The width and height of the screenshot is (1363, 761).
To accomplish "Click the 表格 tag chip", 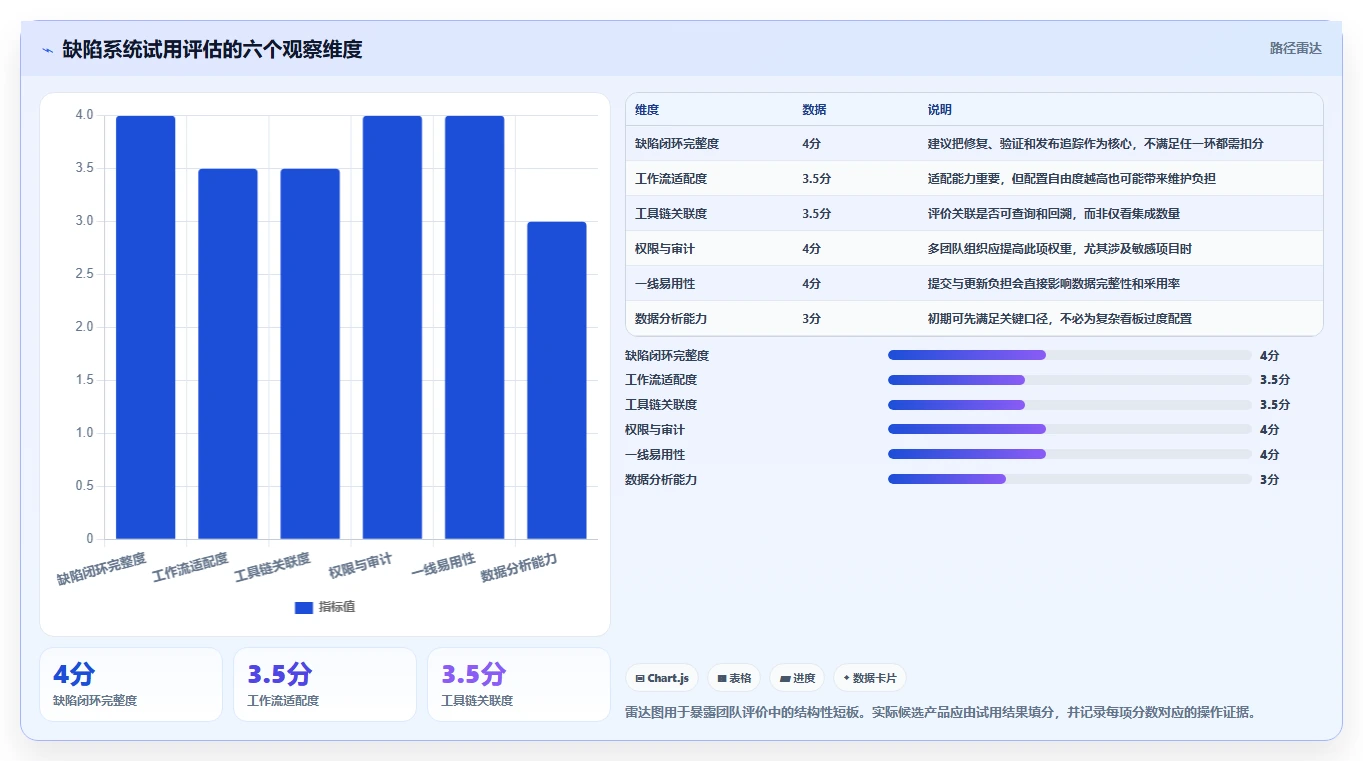I will [x=734, y=678].
